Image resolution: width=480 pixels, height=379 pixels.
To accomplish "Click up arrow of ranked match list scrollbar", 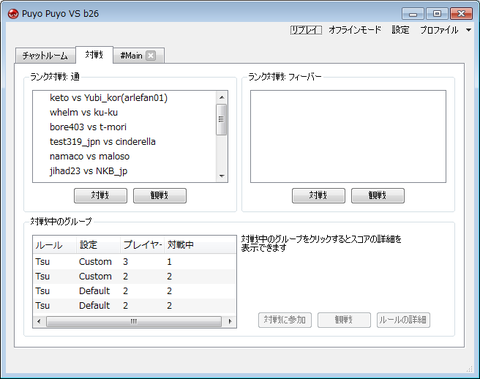I will point(222,97).
